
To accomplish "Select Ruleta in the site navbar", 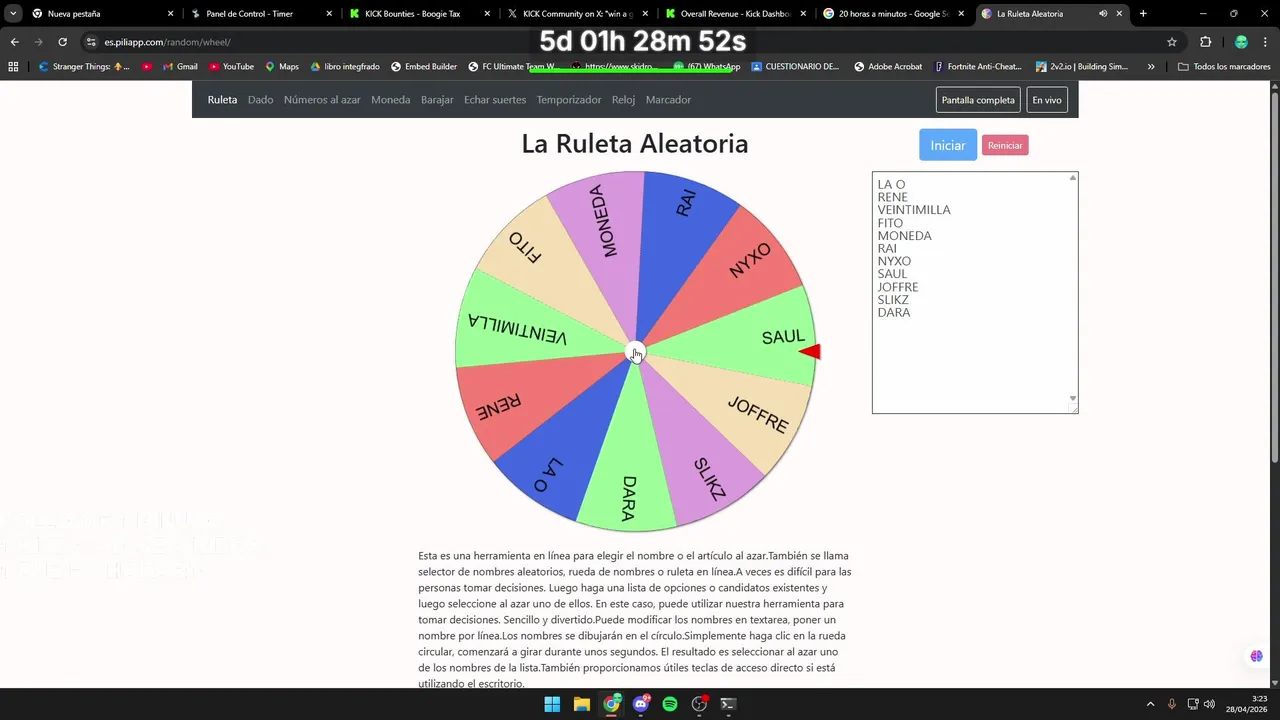I will (x=222, y=100).
